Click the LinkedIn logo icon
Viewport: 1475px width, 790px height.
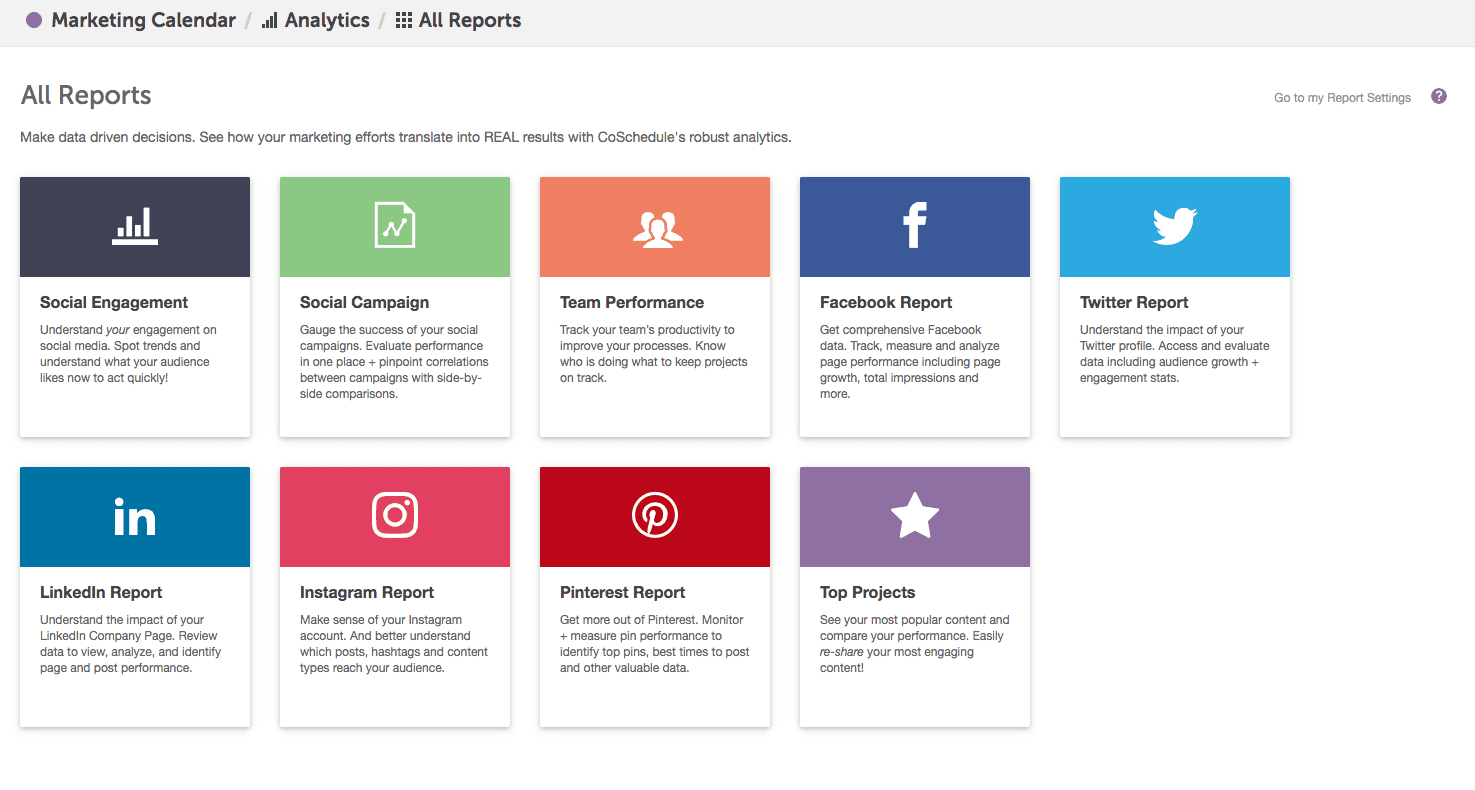pyautogui.click(x=135, y=516)
